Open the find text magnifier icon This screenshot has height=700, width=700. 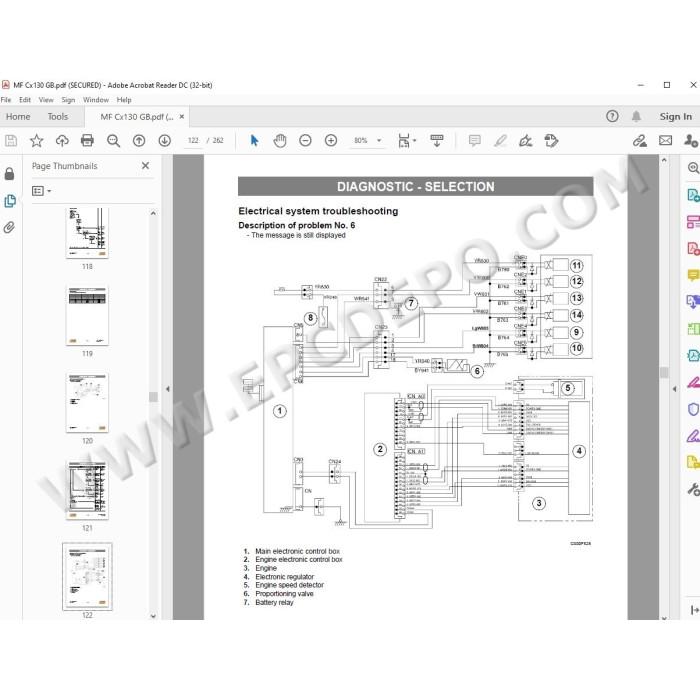click(113, 141)
